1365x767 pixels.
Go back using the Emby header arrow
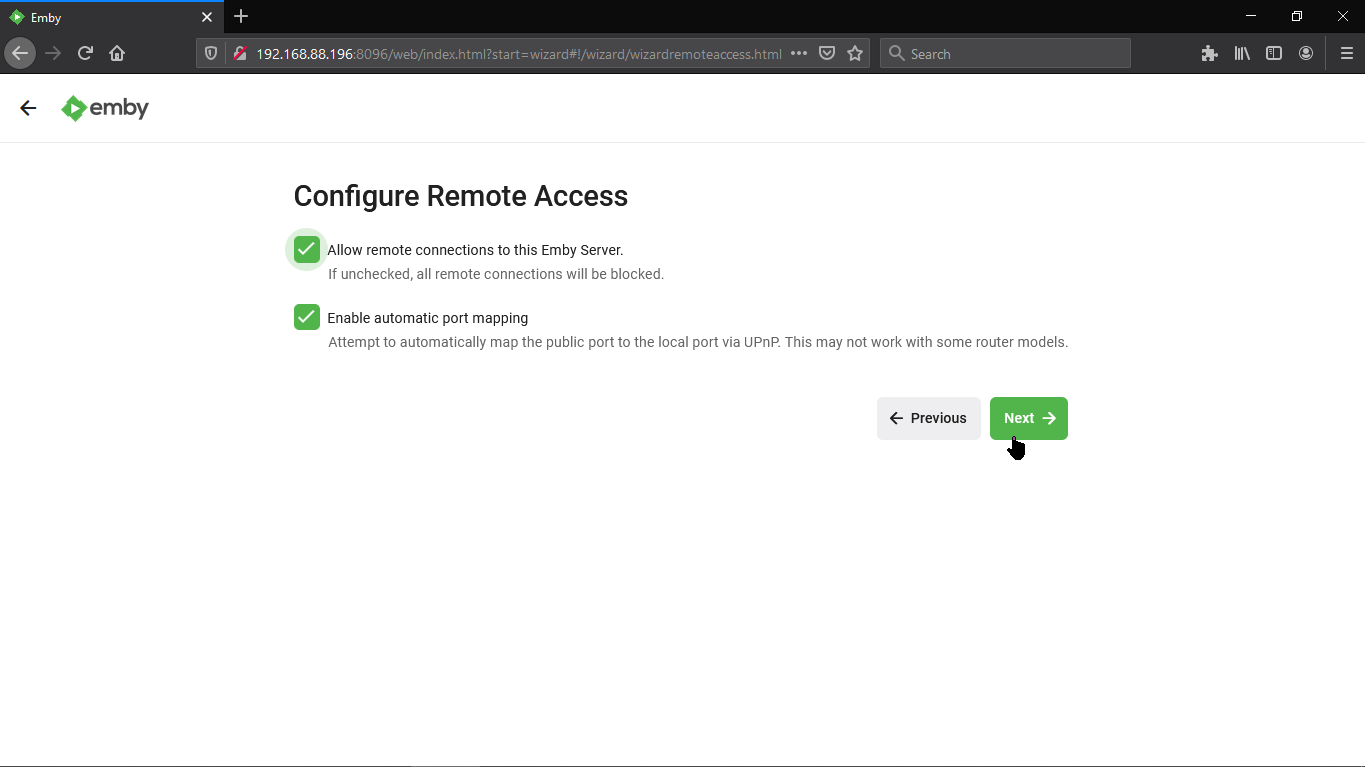click(28, 108)
